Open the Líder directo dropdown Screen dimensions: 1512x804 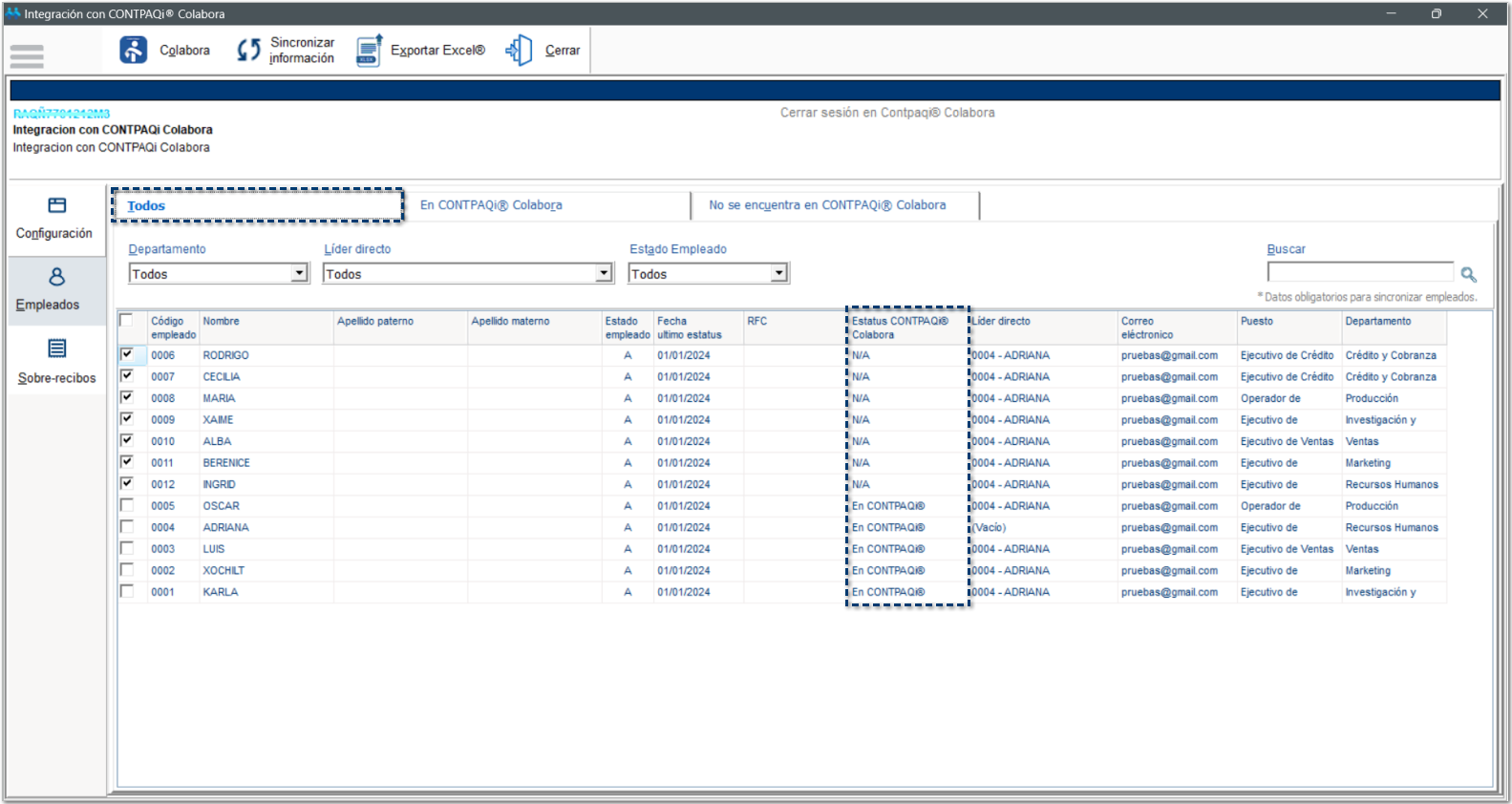[604, 274]
